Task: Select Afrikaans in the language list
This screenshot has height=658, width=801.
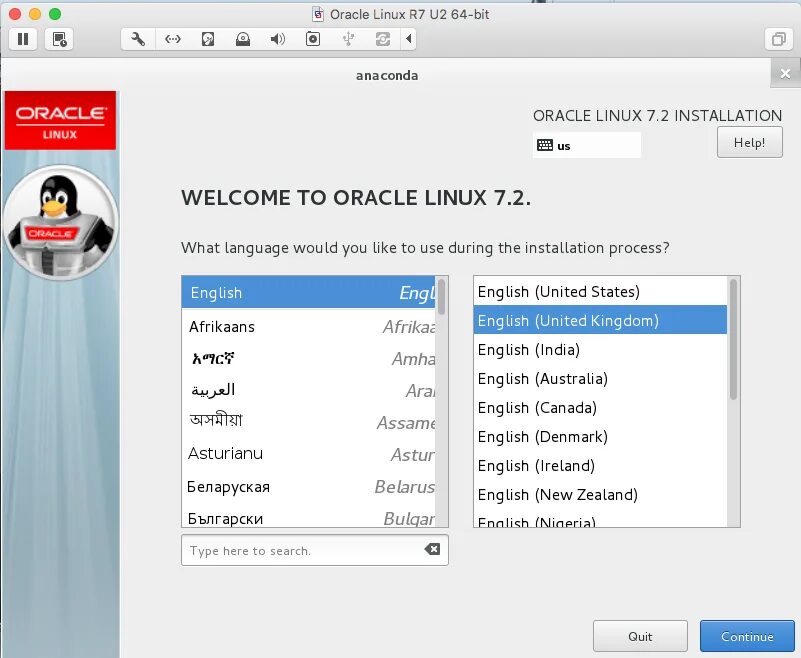Action: [x=309, y=326]
